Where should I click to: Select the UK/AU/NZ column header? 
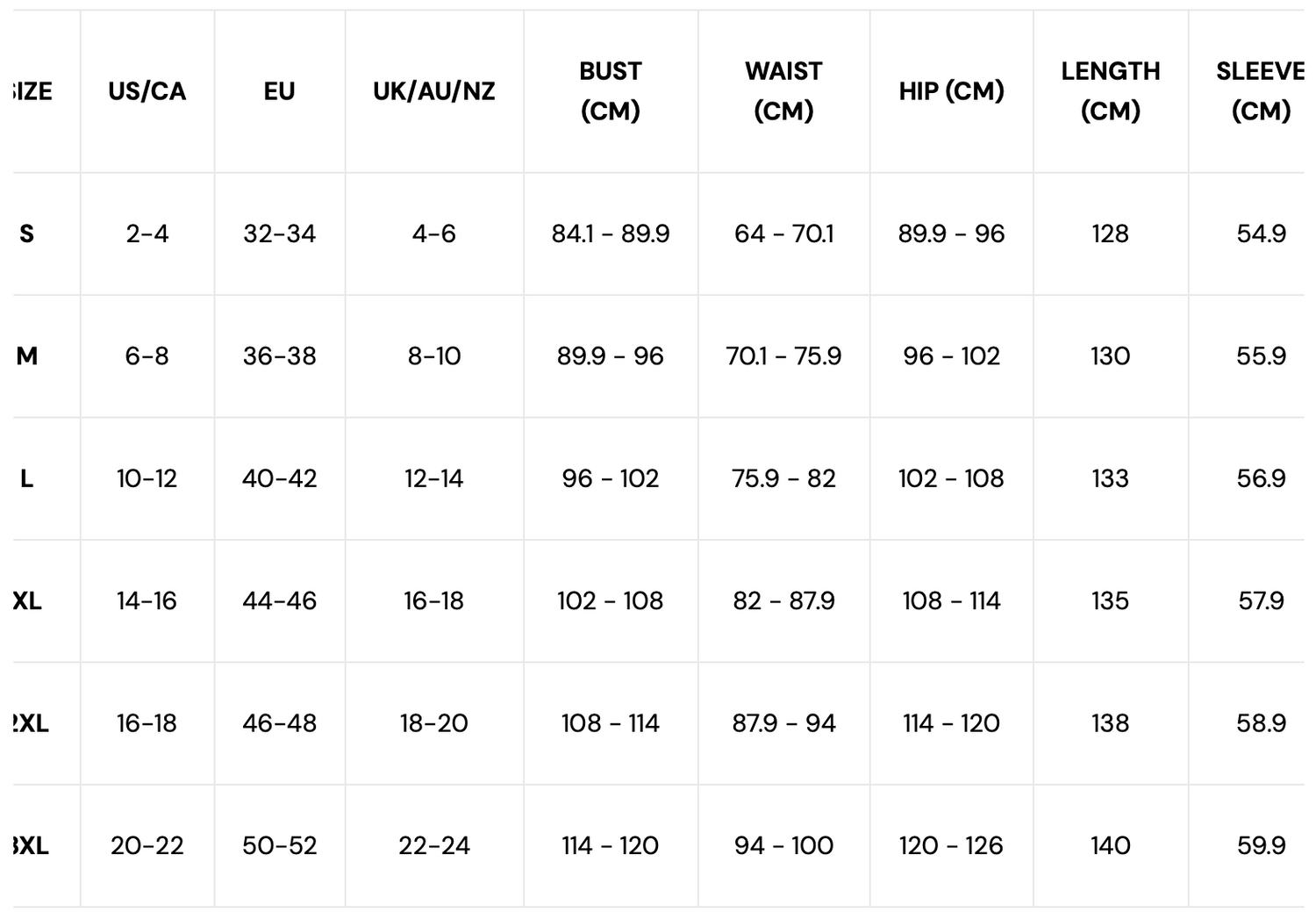coord(434,91)
